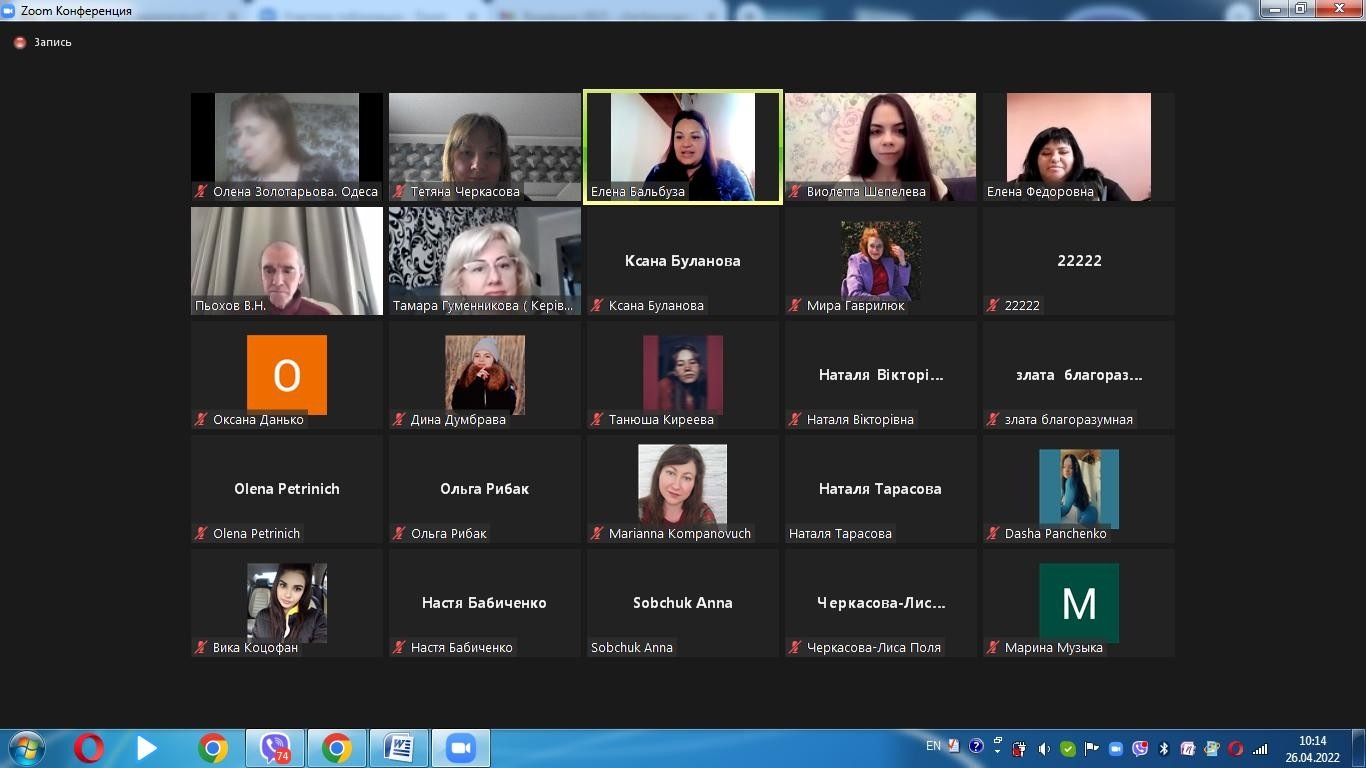The image size is (1366, 768).
Task: Click muted mic icon beside Виолетта Шепелева name
Action: (x=795, y=192)
